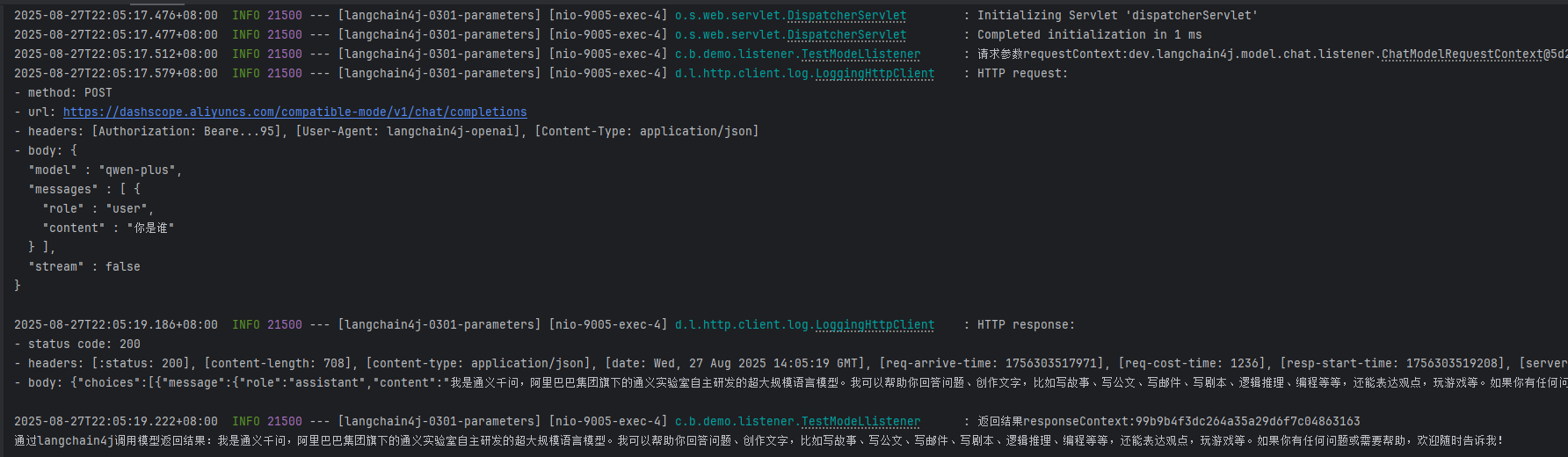Viewport: 1568px width, 457px height.
Task: Click '[date: Wed, 27 Aug 2025 14:05:19 GMT]'
Action: 738,363
